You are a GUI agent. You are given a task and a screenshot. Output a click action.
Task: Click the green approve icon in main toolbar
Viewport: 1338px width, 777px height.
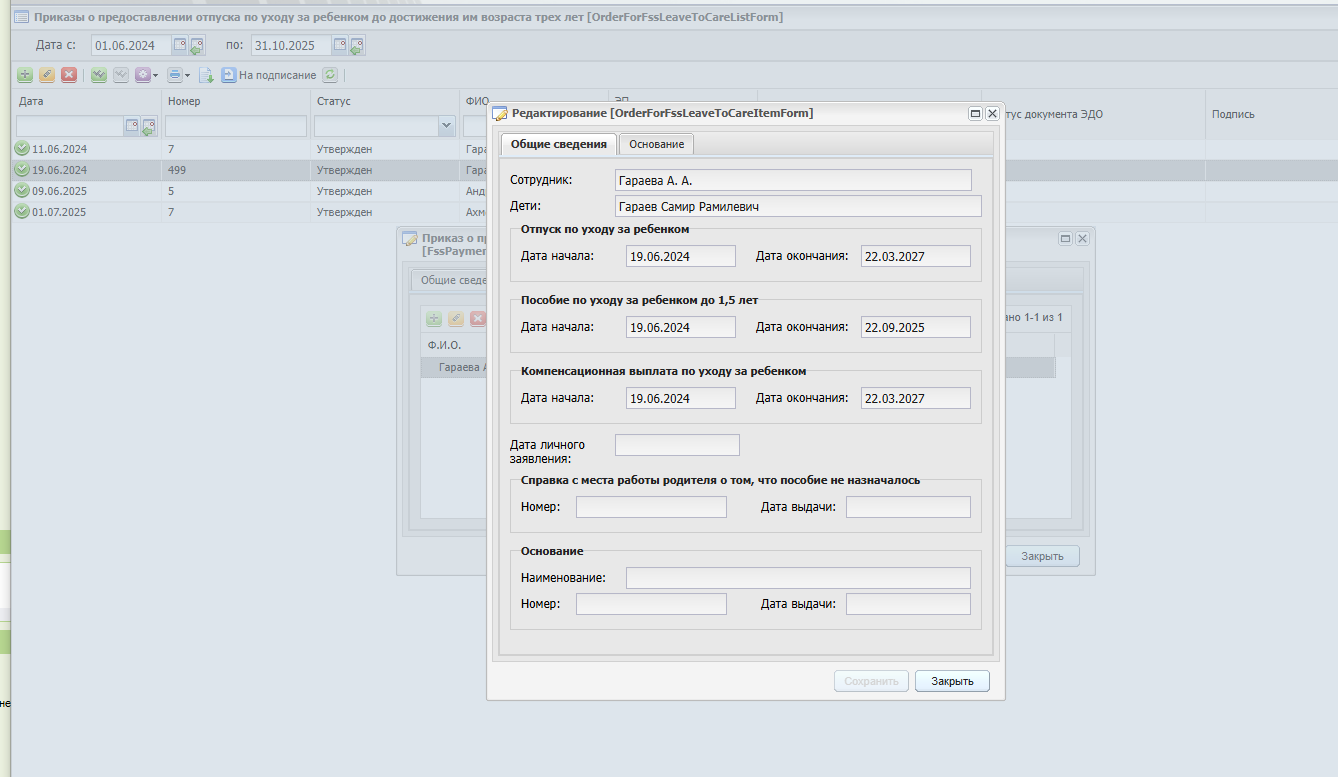point(99,75)
